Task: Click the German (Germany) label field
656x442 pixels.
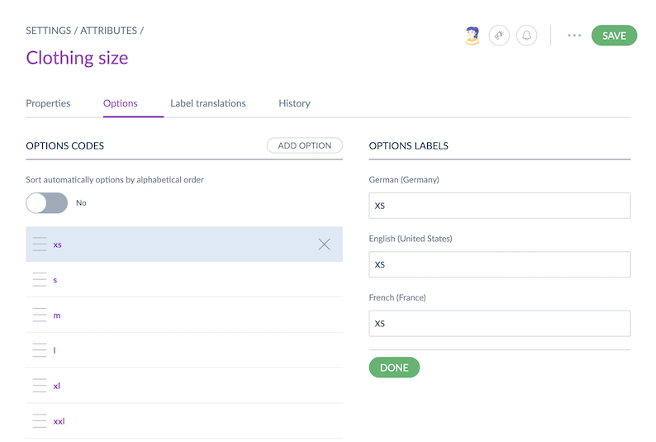Action: point(499,206)
